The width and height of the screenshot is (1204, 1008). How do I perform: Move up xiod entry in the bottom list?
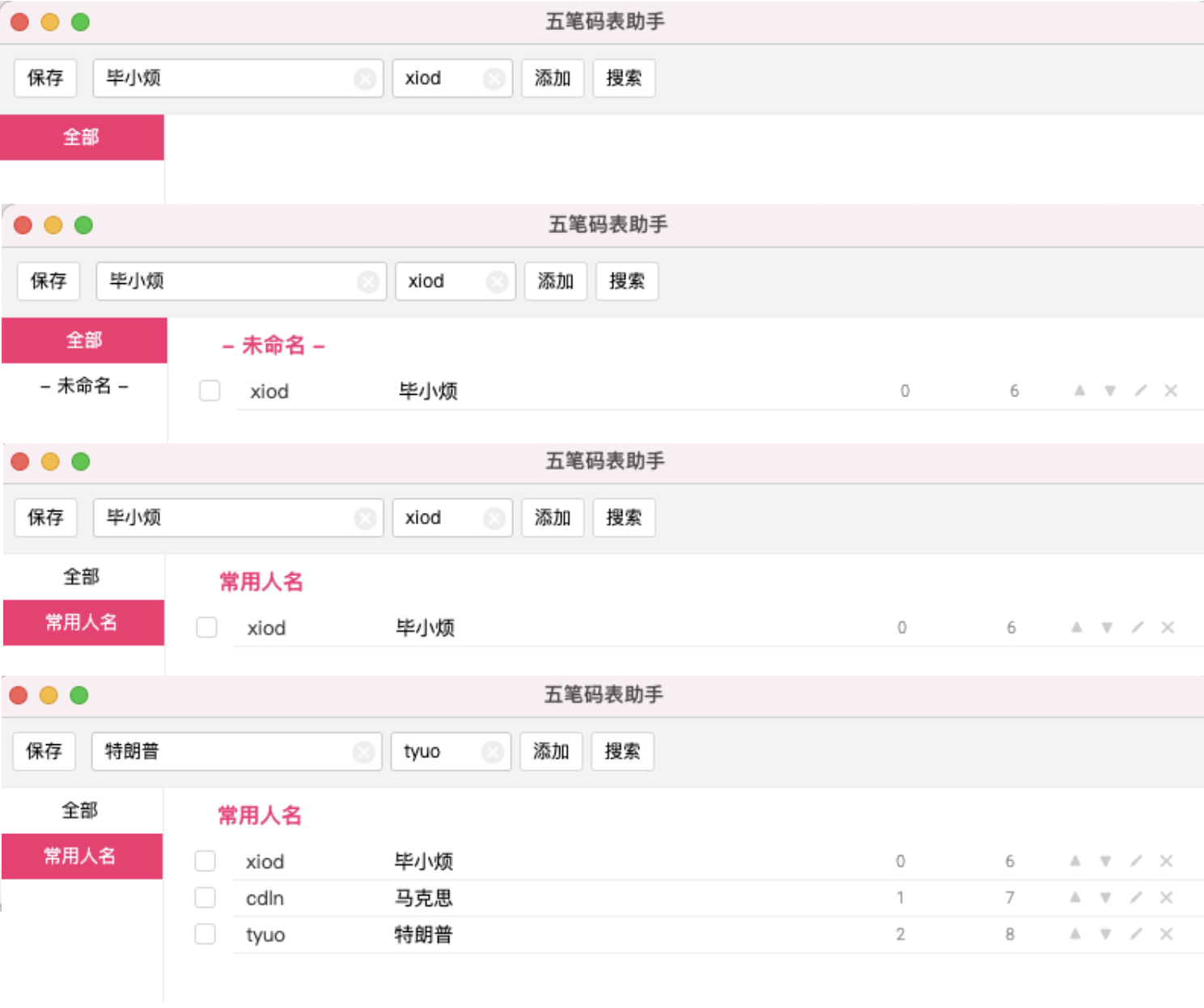pos(1075,861)
